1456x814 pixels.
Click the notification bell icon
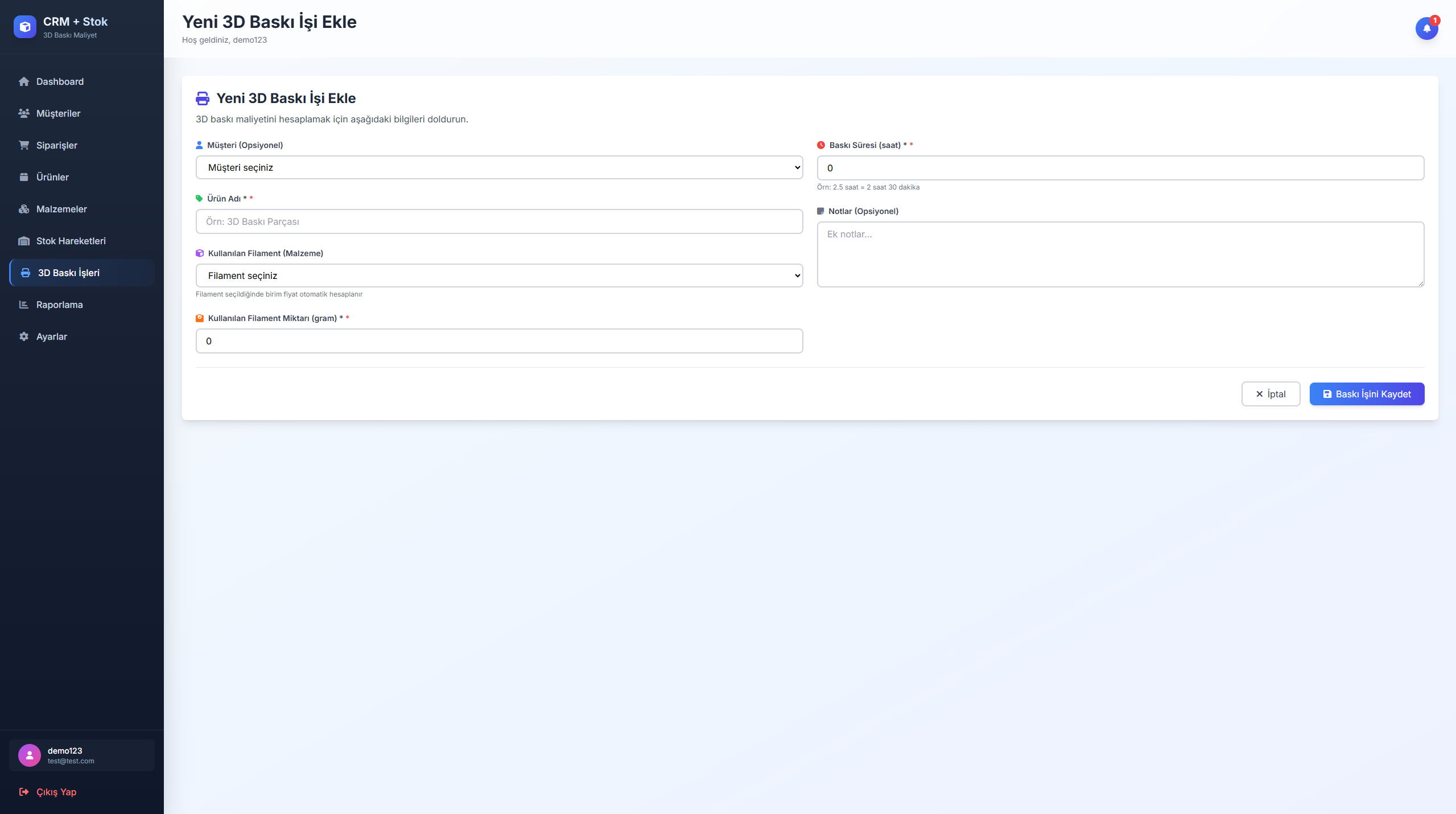coord(1426,28)
